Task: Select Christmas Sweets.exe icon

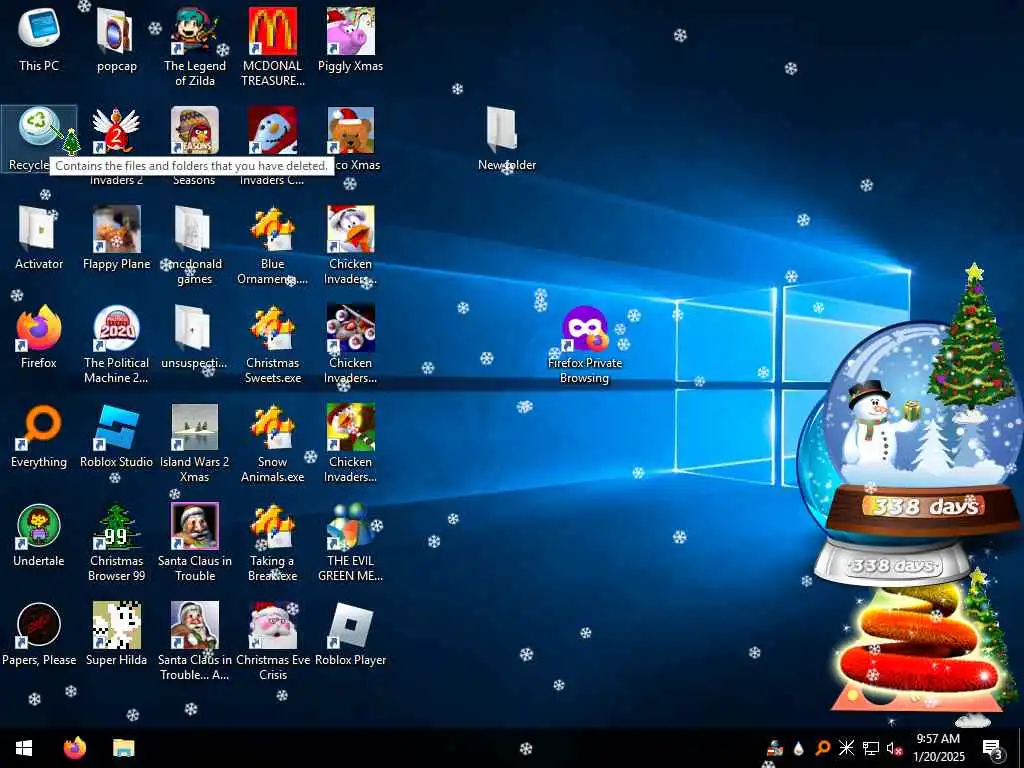Action: pyautogui.click(x=272, y=343)
